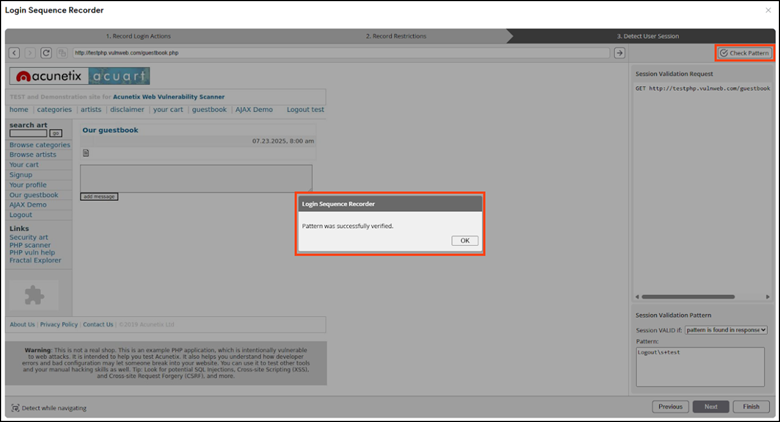Viewport: 780px width, 422px height.
Task: Click OK in the verification dialog
Action: pos(465,240)
